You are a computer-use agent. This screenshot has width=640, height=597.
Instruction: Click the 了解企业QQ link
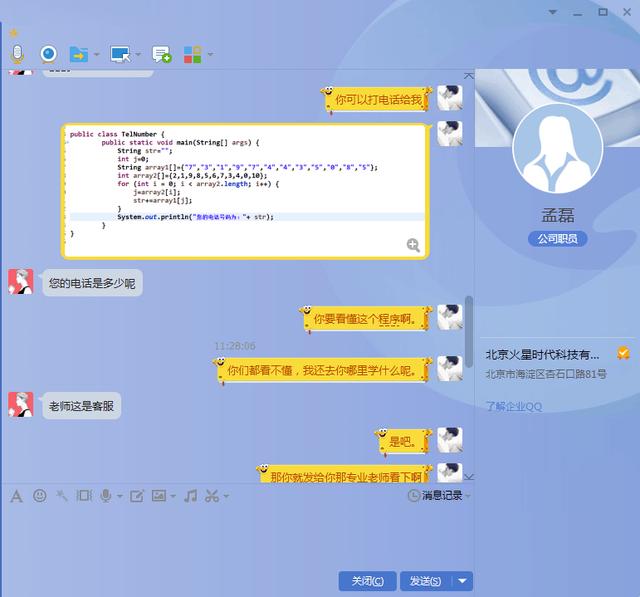click(x=513, y=406)
